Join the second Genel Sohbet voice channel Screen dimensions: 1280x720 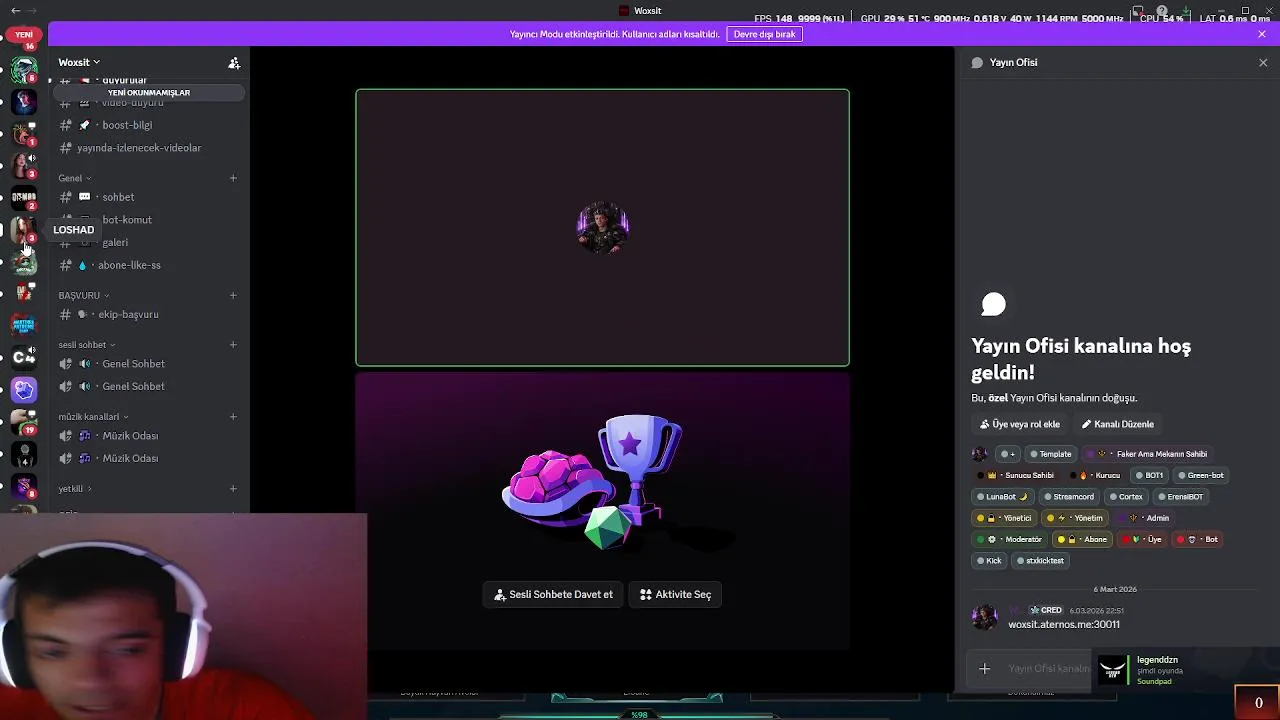148,386
